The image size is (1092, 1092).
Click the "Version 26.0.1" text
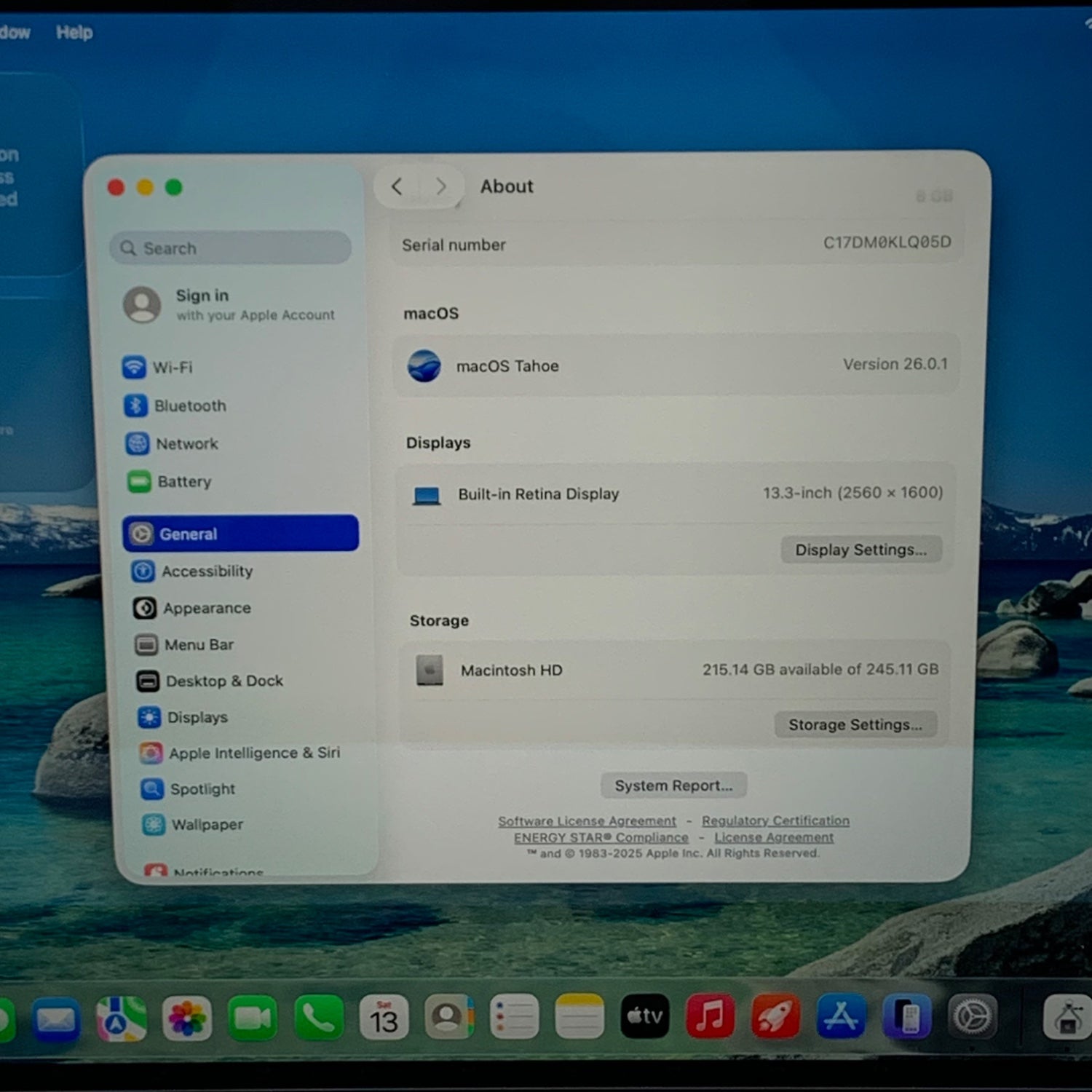[895, 364]
